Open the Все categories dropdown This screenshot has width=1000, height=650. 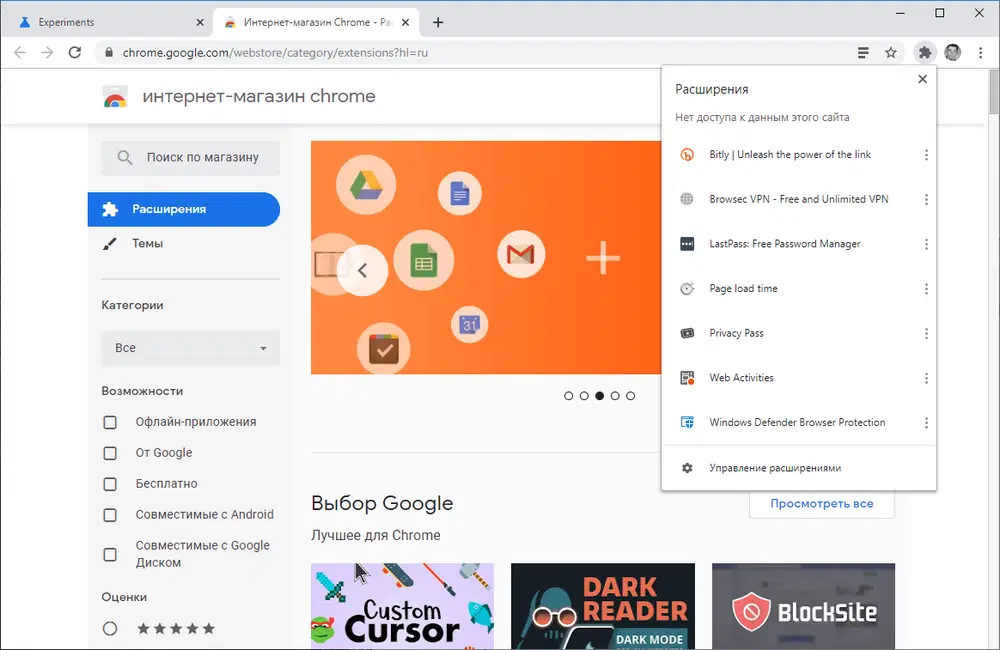190,348
